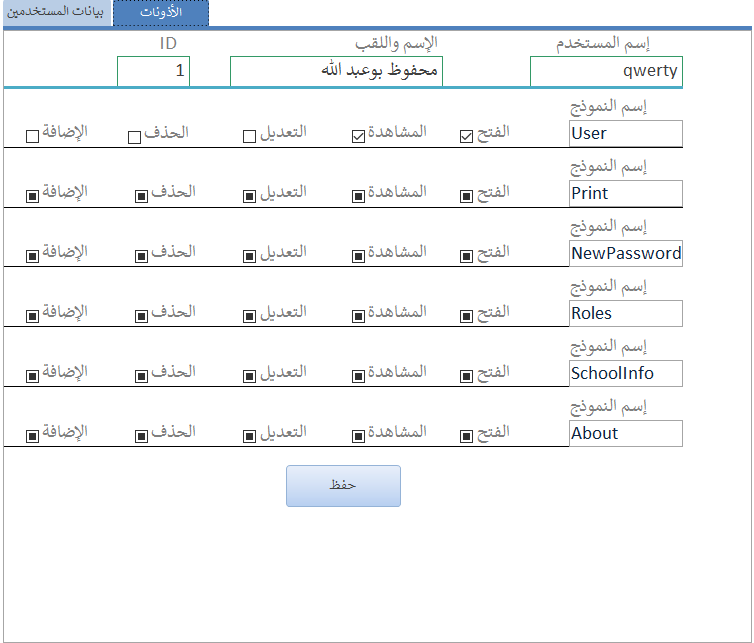
Task: Check التعديل for the User form
Action: pyautogui.click(x=250, y=137)
